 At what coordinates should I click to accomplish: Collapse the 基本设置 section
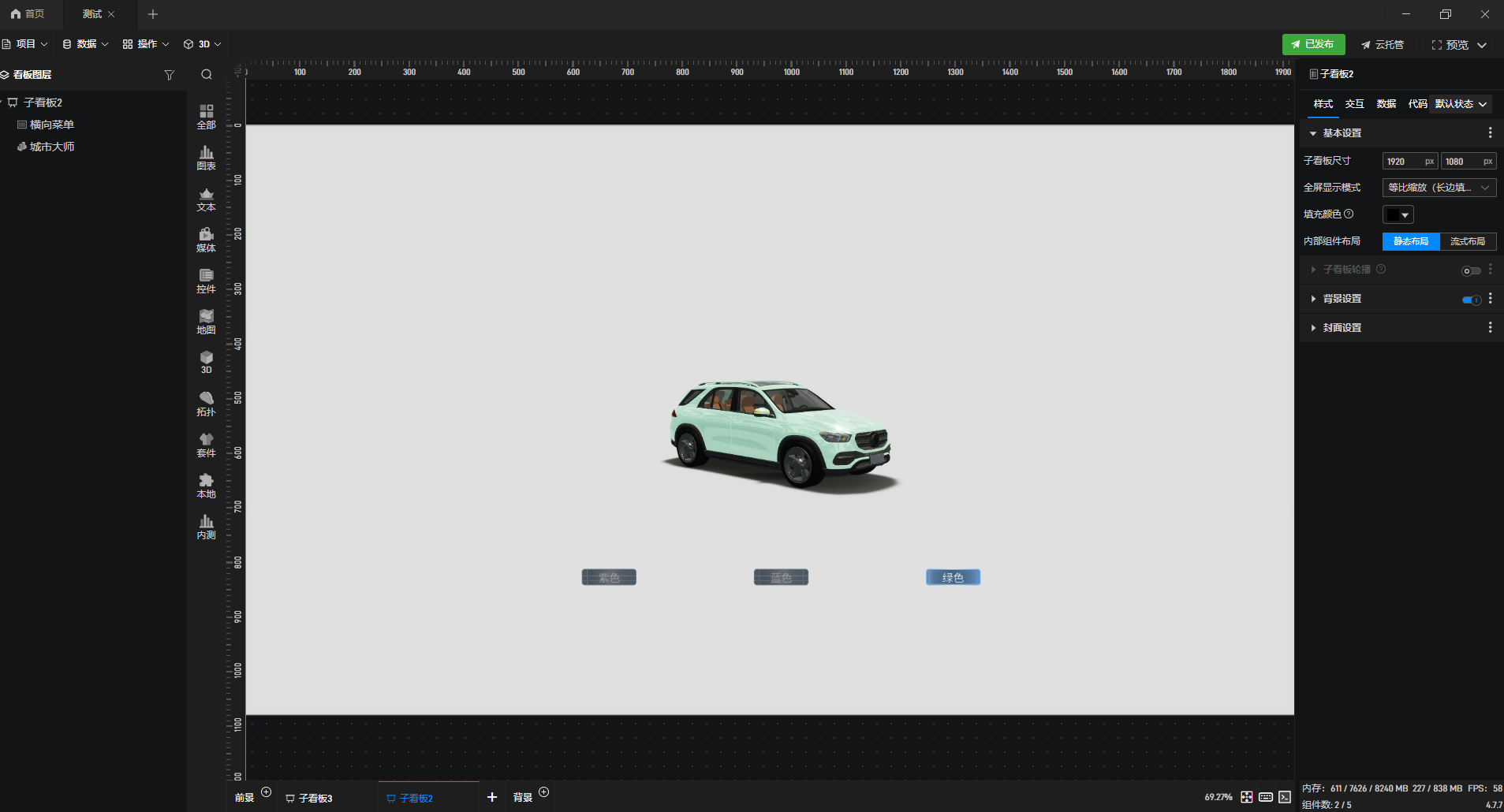[1313, 133]
